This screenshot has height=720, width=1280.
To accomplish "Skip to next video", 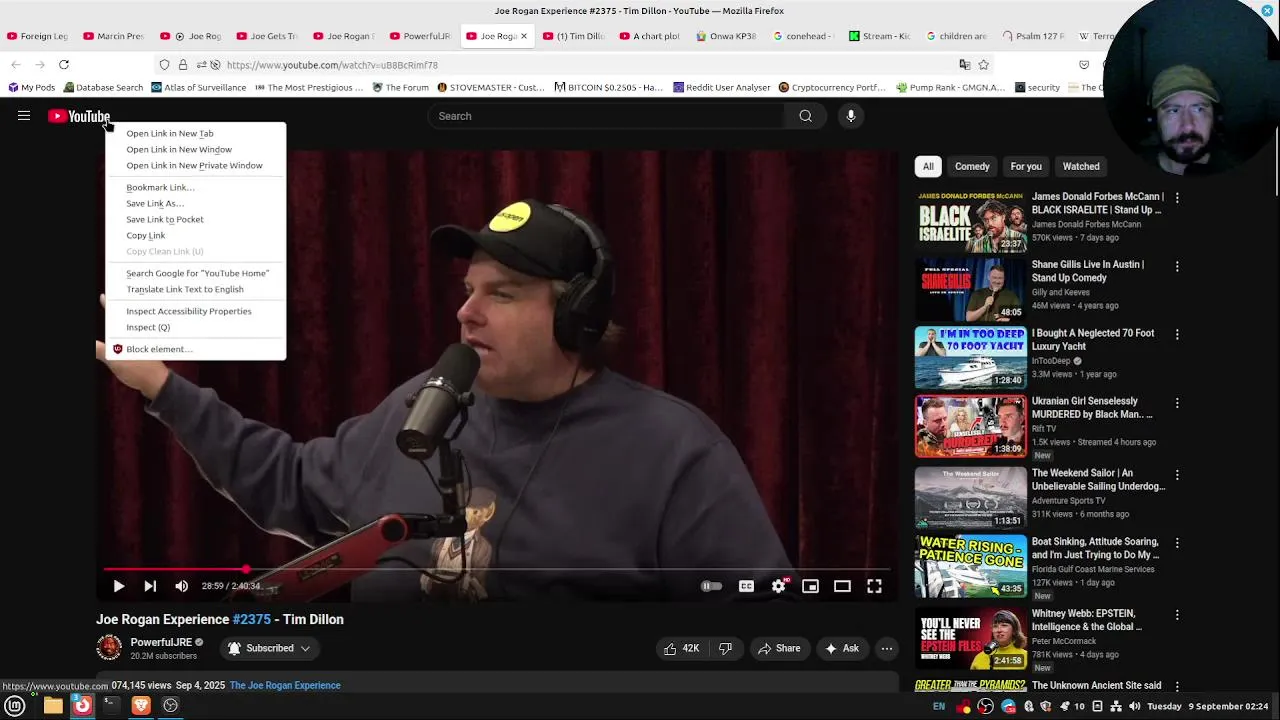I will [x=150, y=586].
